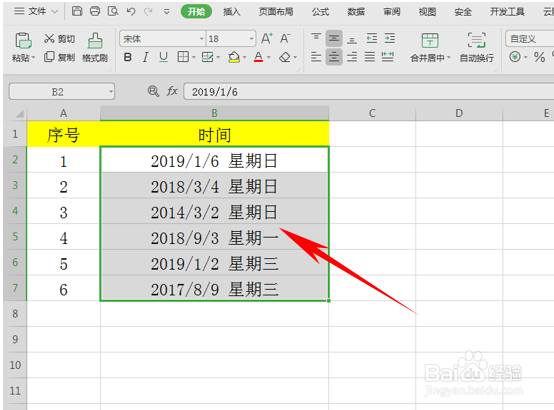Click the Paste icon
554x410 pixels.
tap(23, 40)
